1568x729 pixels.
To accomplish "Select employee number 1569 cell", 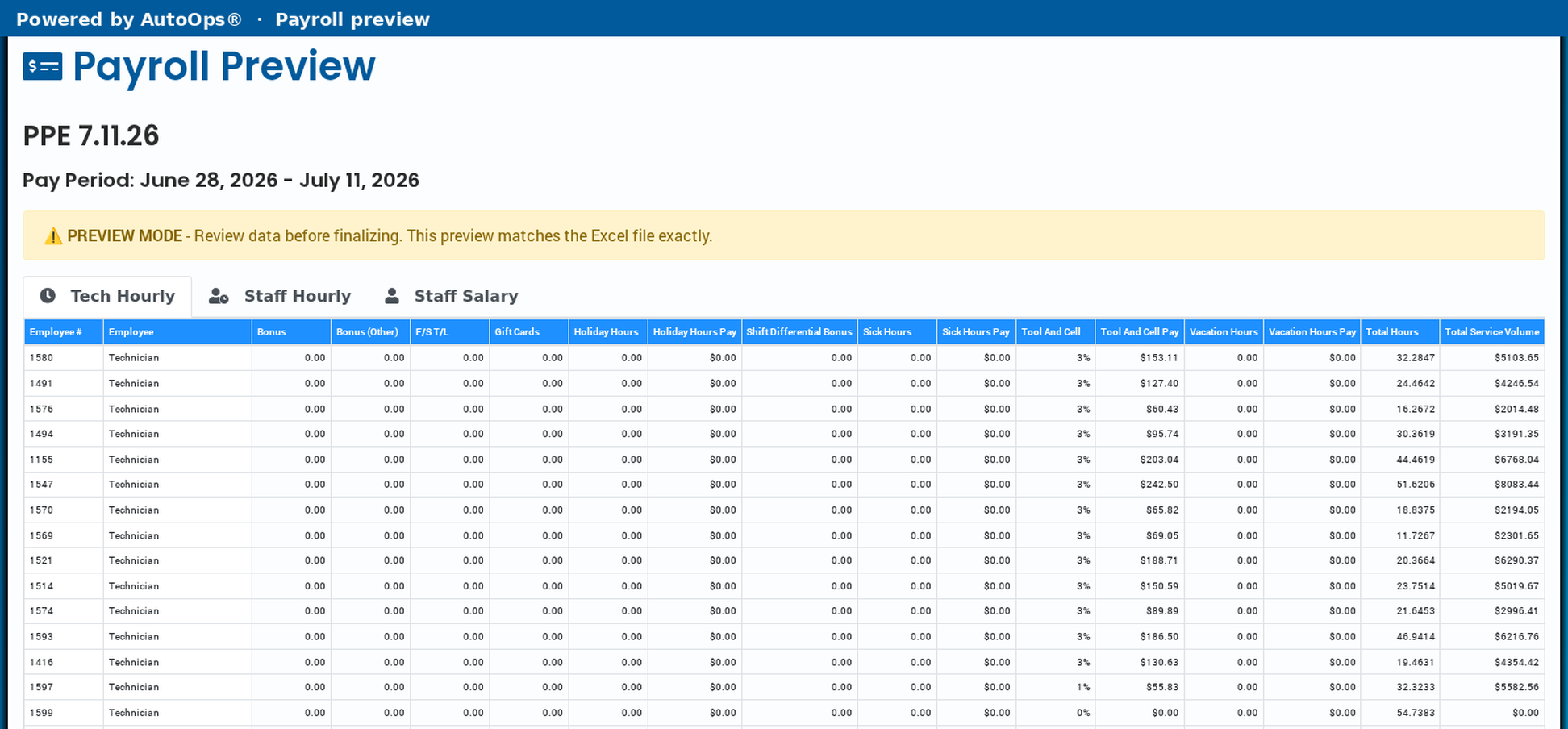I will (x=64, y=535).
